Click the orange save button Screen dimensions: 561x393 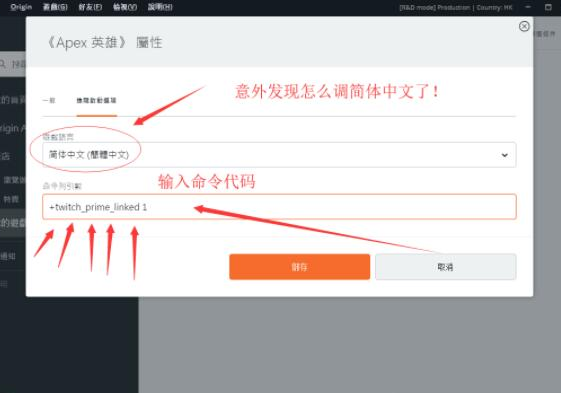[x=299, y=267]
